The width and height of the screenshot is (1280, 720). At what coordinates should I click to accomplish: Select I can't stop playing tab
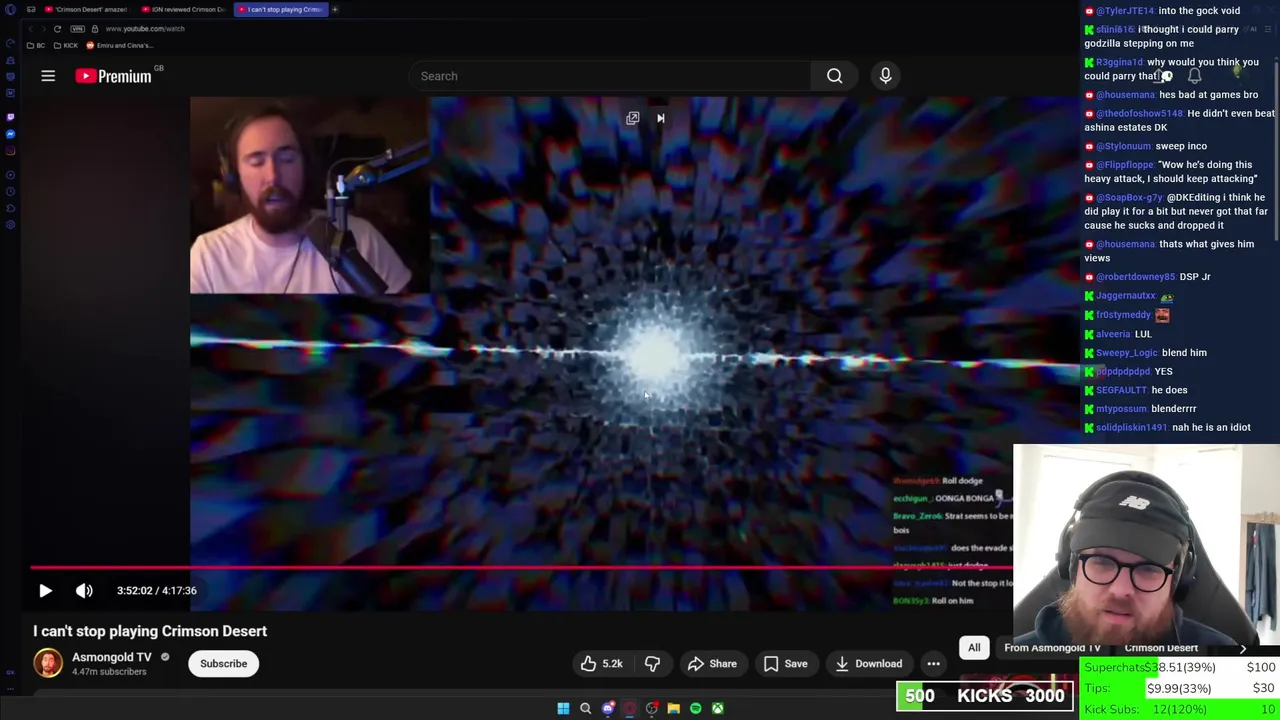click(x=280, y=9)
